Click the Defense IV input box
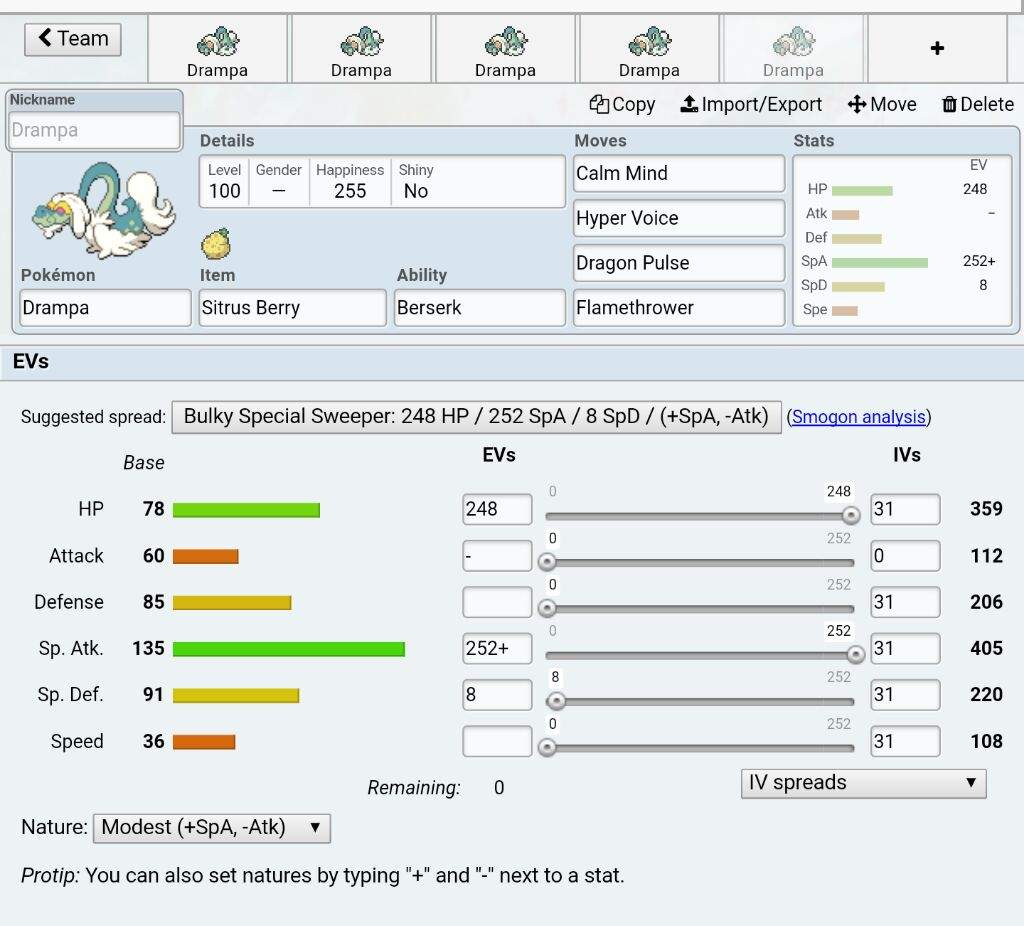Viewport: 1024px width, 926px height. 905,602
